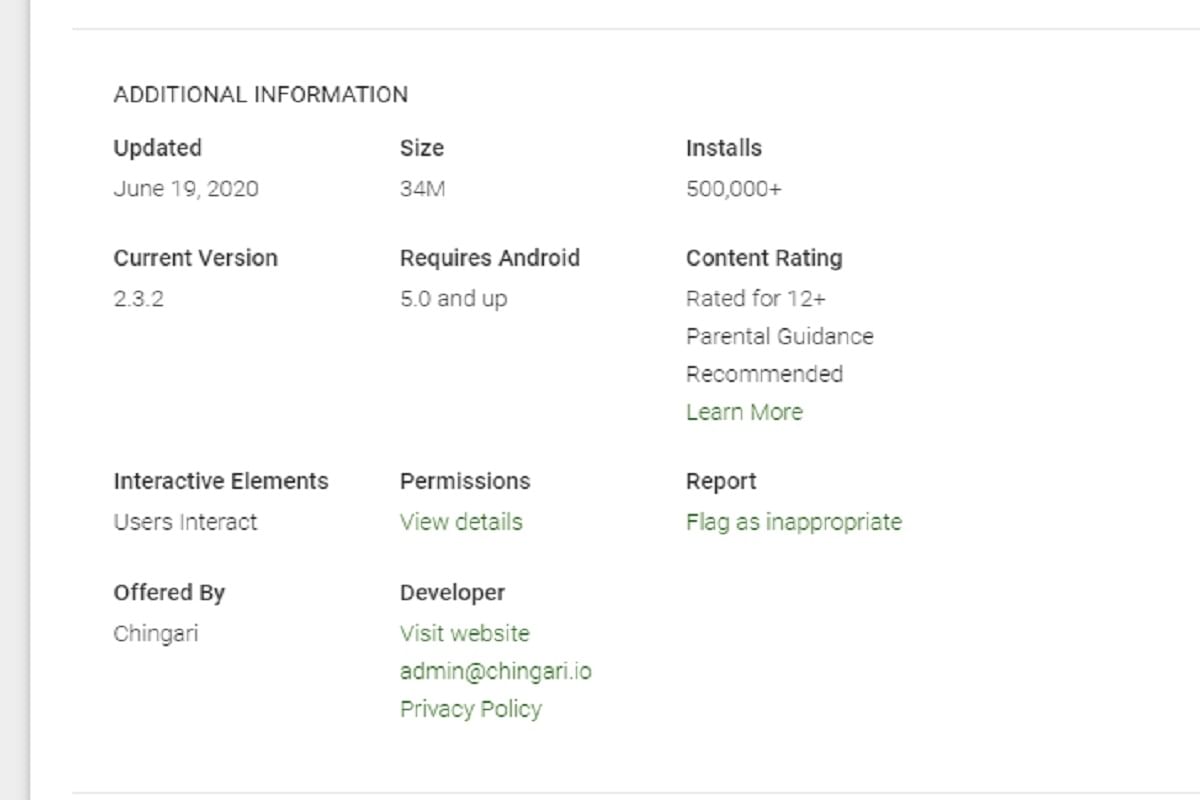
Task: Click the 34M size value
Action: click(421, 189)
